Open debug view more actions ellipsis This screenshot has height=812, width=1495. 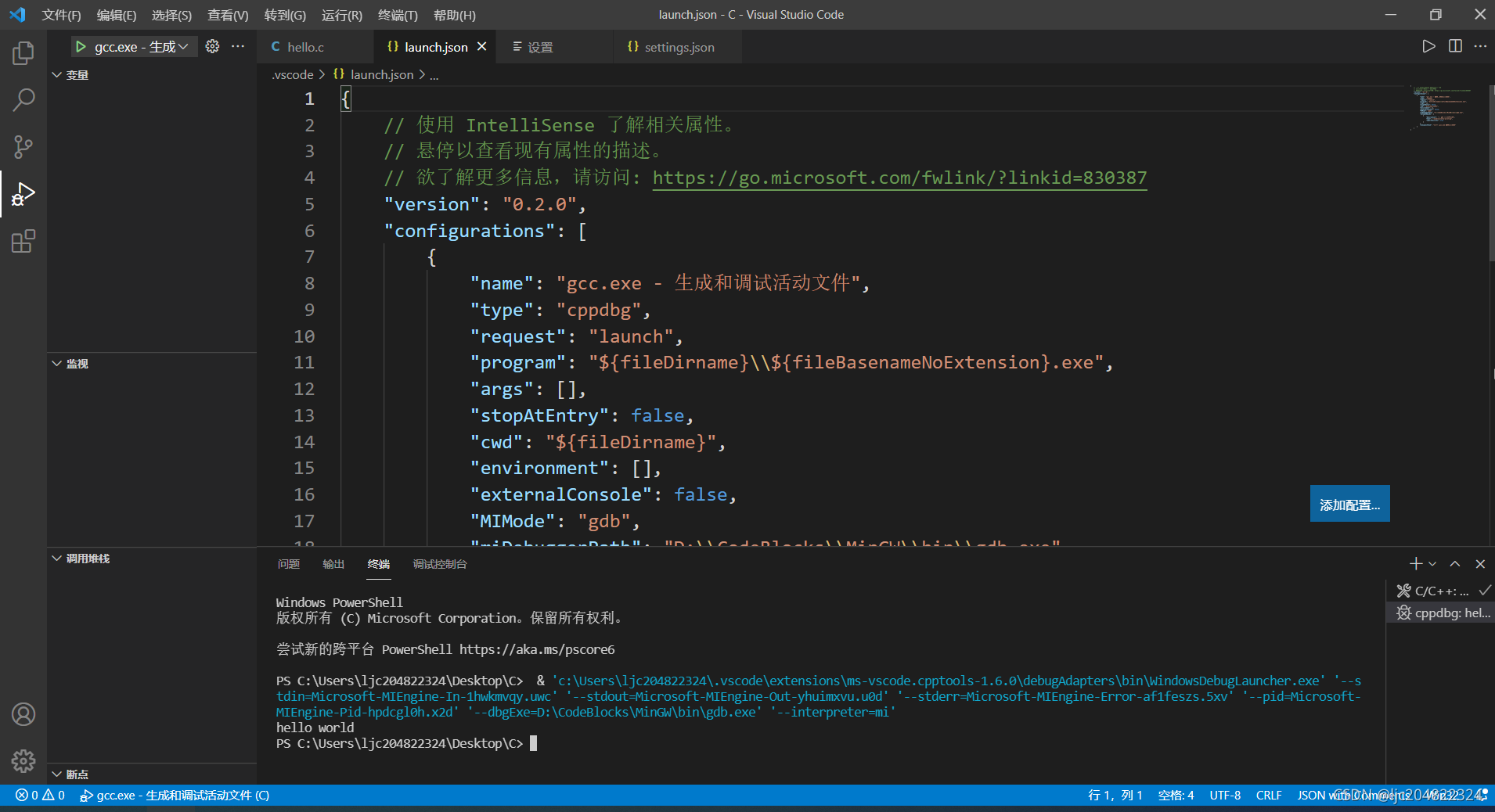tap(238, 47)
